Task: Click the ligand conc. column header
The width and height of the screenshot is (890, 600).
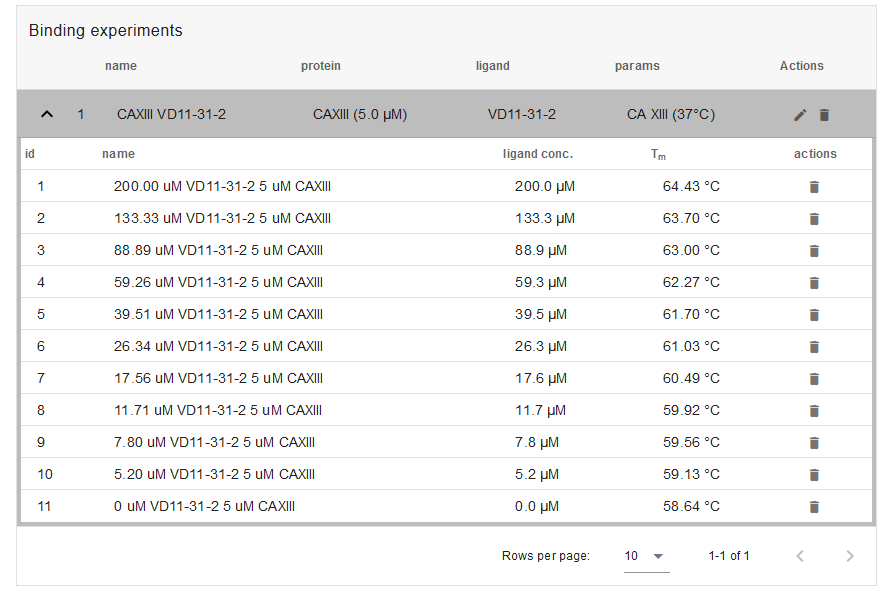Action: [x=537, y=154]
